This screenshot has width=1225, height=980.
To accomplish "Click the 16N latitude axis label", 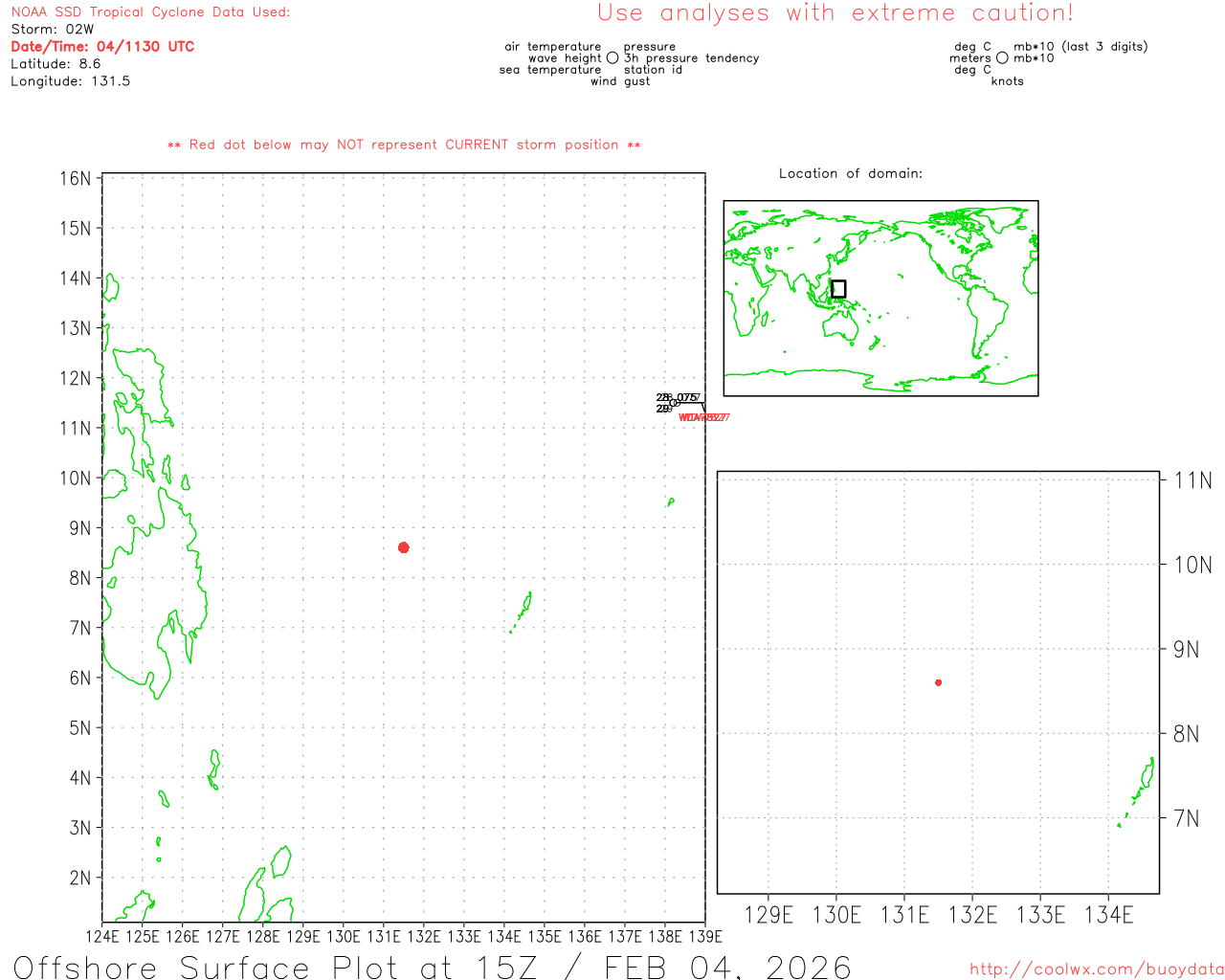I will [x=75, y=179].
